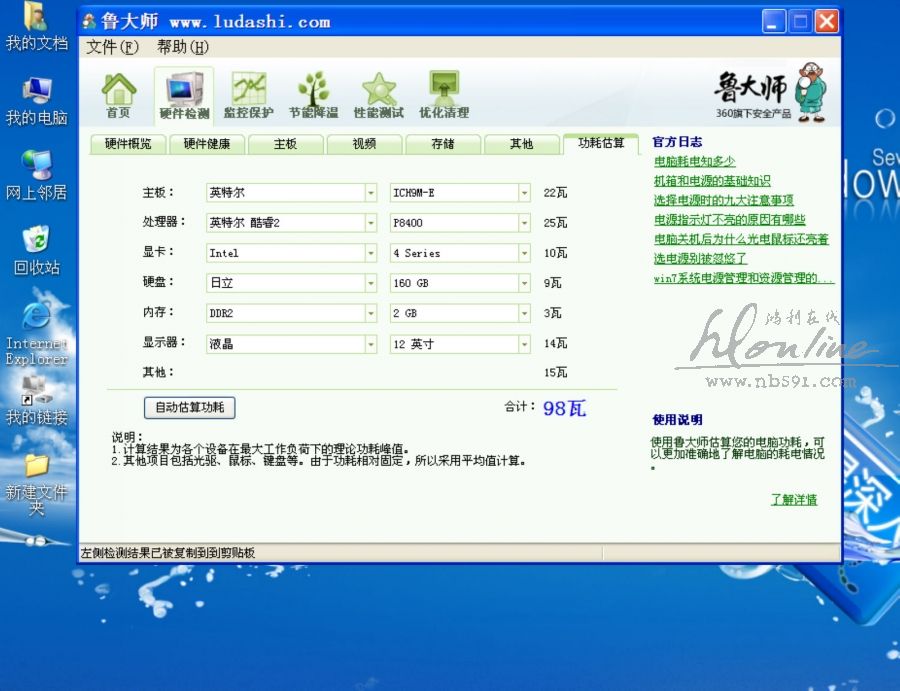This screenshot has height=691, width=900.
Task: Open the 性能测试 performance test icon
Action: tap(379, 96)
